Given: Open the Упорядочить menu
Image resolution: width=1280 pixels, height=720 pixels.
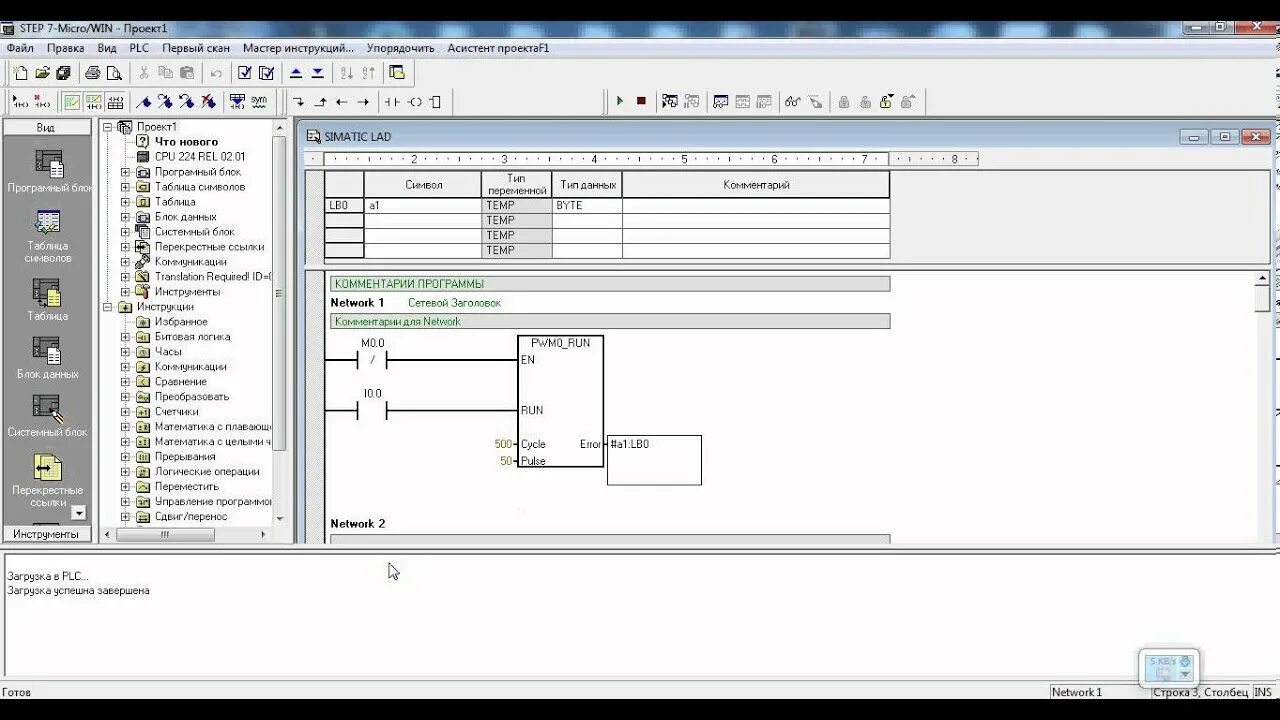Looking at the screenshot, I should coord(400,48).
